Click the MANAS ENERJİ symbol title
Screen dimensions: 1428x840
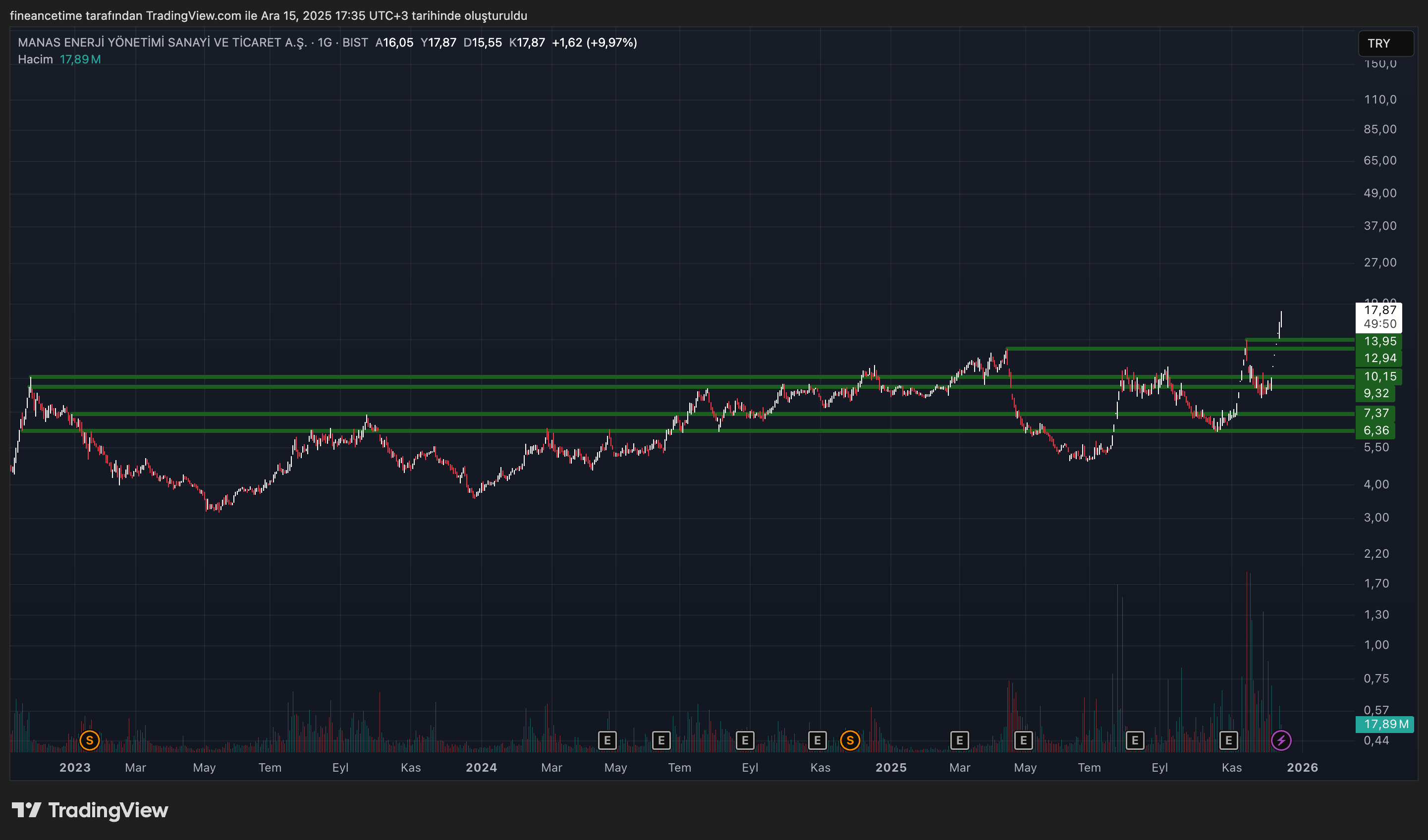[162, 43]
